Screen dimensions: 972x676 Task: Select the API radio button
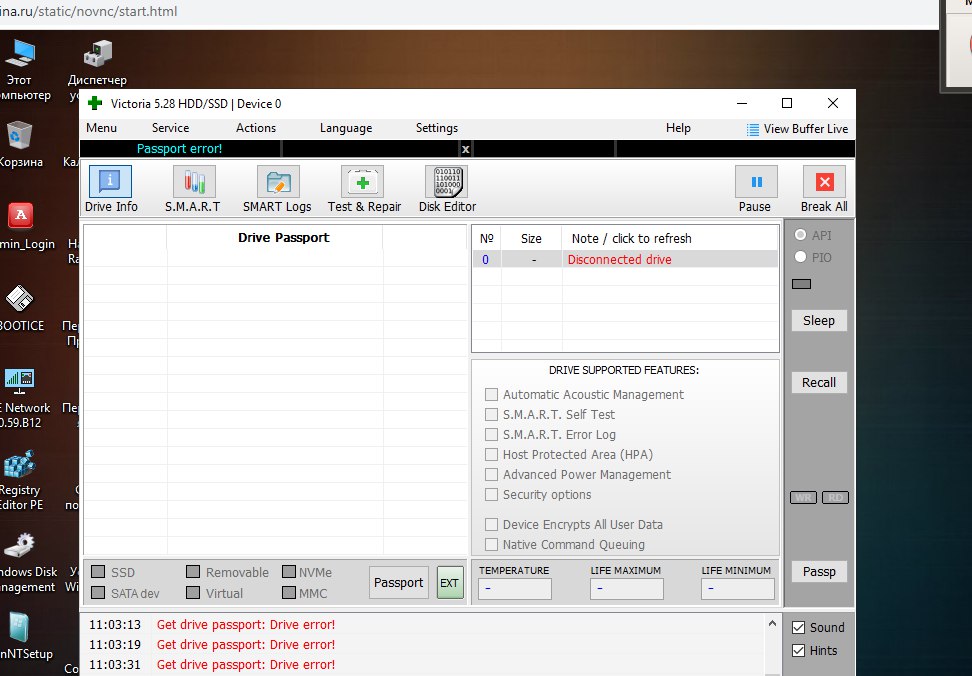coord(800,235)
